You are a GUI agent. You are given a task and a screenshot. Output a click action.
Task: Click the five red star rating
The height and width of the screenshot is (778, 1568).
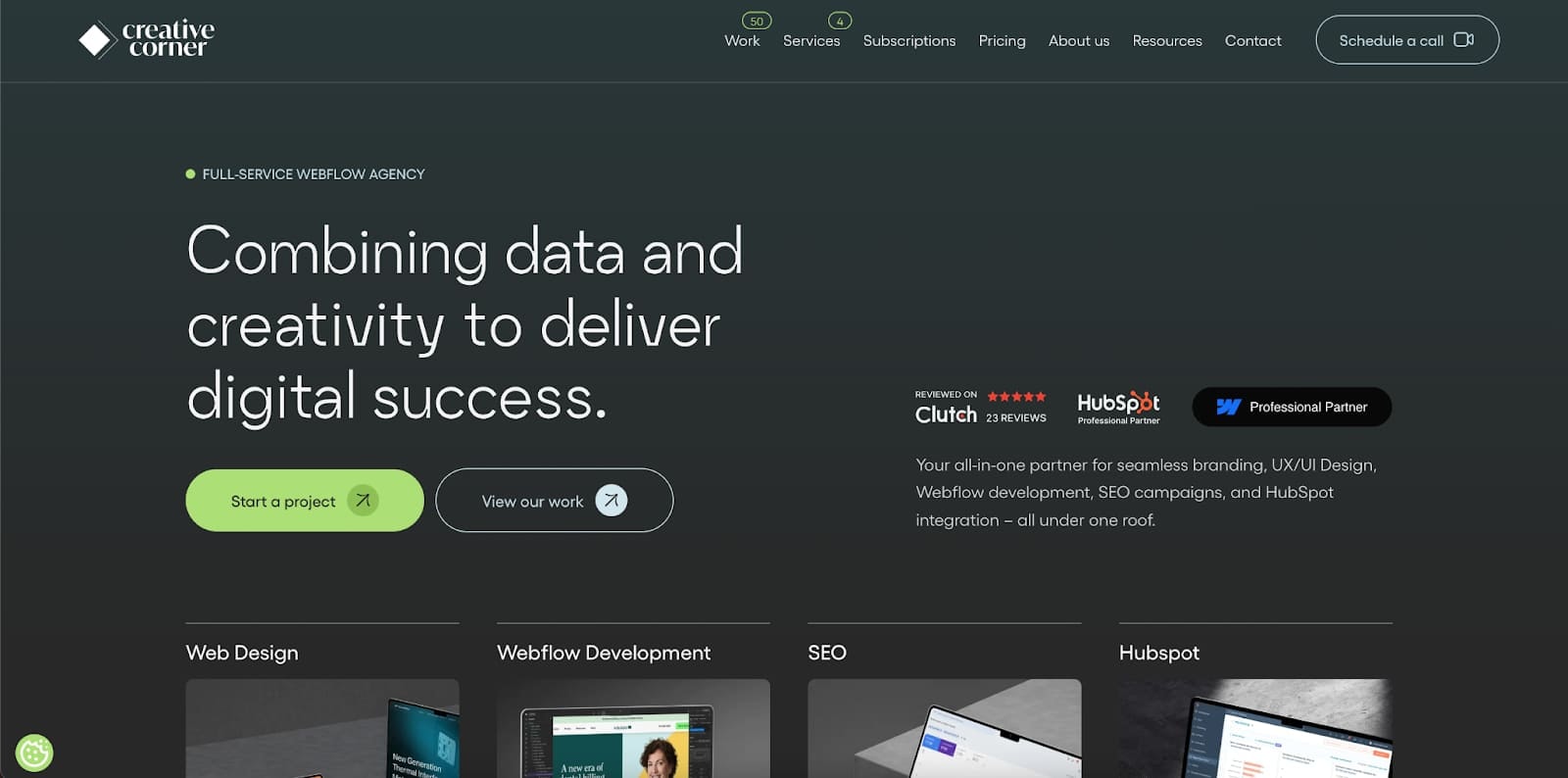pyautogui.click(x=1016, y=397)
